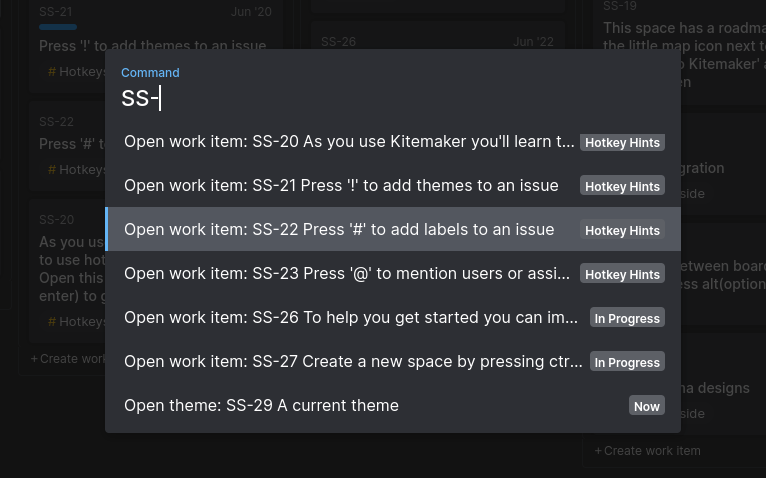Click Hotkey Hints badge on SS-20 row
Image resolution: width=766 pixels, height=478 pixels.
click(x=622, y=142)
